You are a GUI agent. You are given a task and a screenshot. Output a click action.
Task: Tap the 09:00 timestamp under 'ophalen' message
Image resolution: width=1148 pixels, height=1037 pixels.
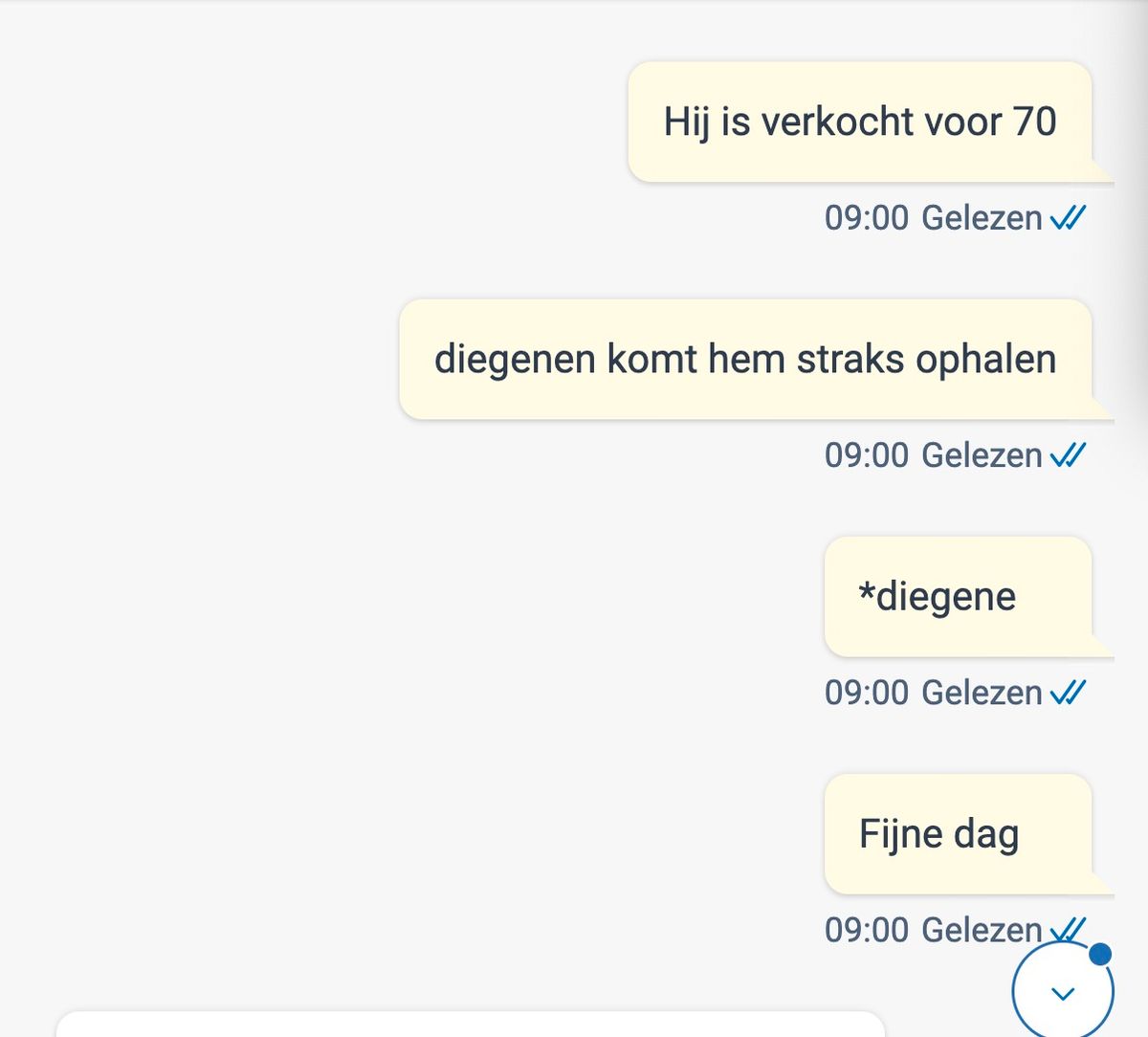867,455
